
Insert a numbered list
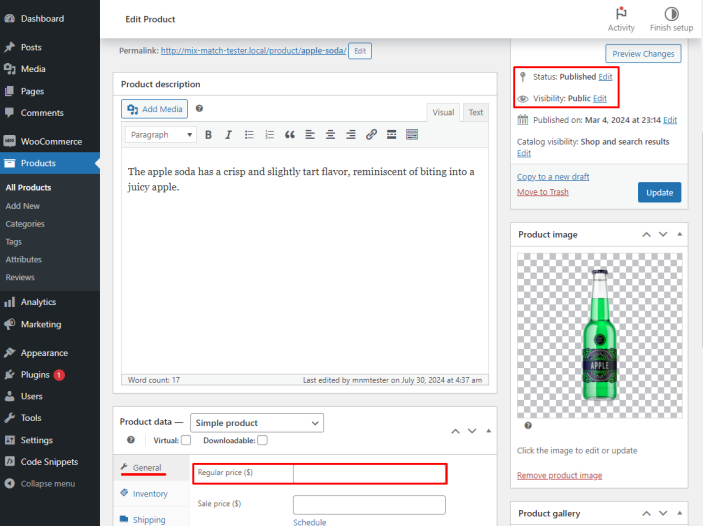click(269, 135)
